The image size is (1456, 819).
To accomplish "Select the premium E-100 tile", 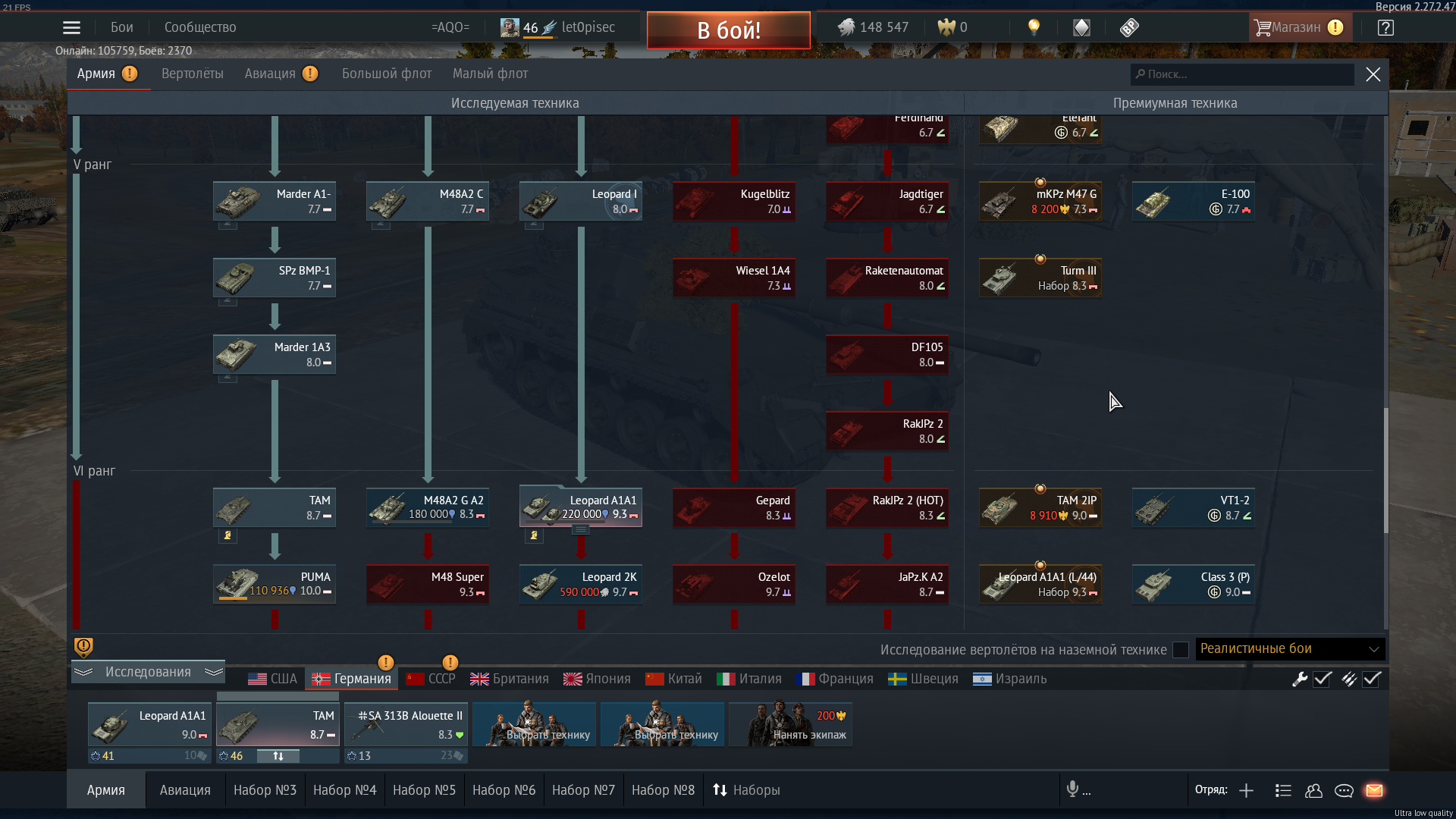I will tap(1194, 201).
